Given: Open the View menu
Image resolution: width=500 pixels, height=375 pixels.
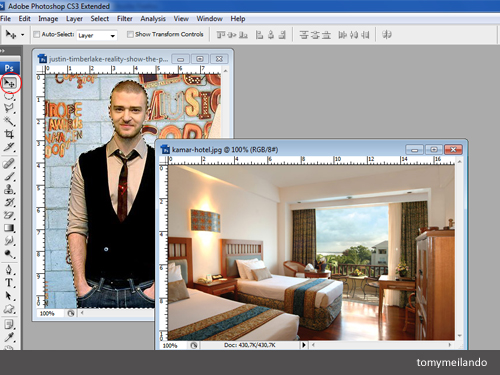Looking at the screenshot, I should (181, 19).
